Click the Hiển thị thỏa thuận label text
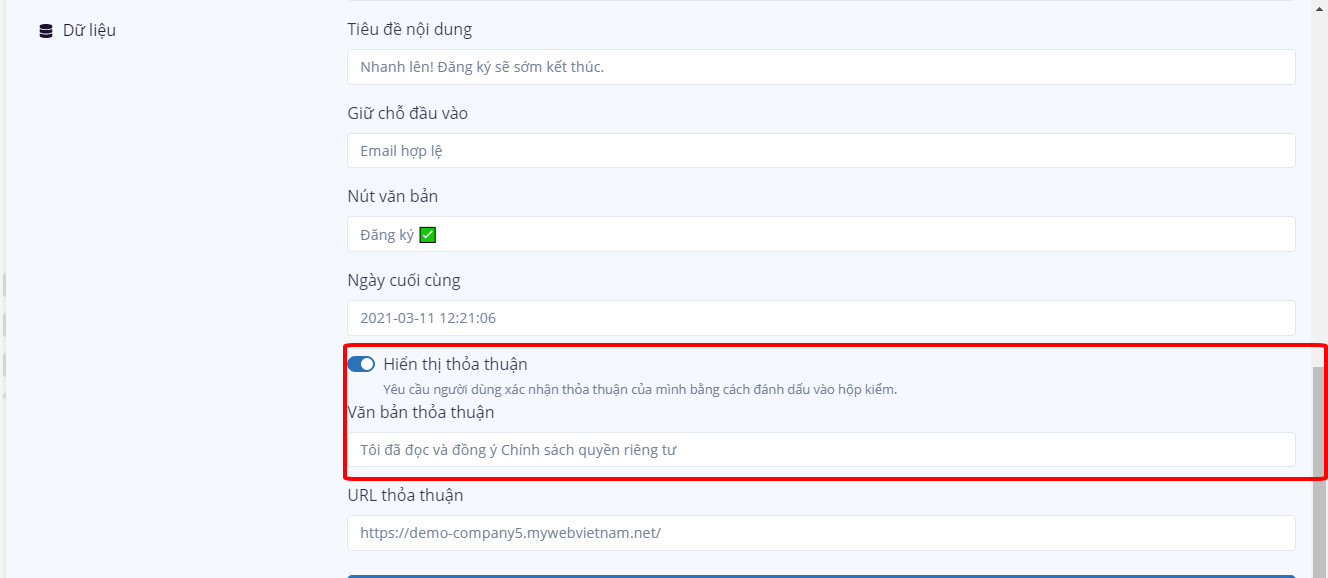Image resolution: width=1328 pixels, height=578 pixels. click(455, 364)
